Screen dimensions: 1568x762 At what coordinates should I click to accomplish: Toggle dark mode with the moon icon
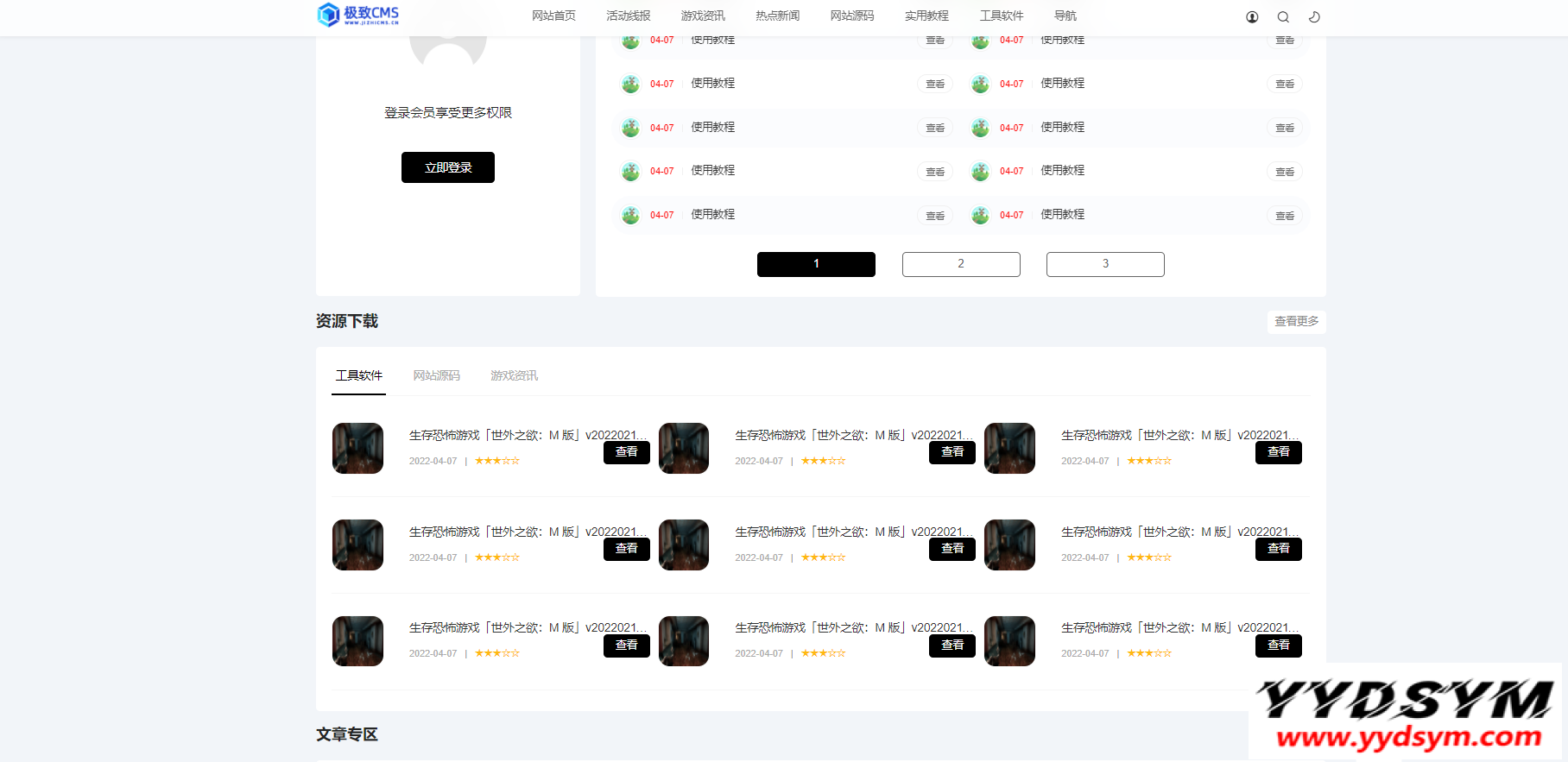coord(1314,16)
